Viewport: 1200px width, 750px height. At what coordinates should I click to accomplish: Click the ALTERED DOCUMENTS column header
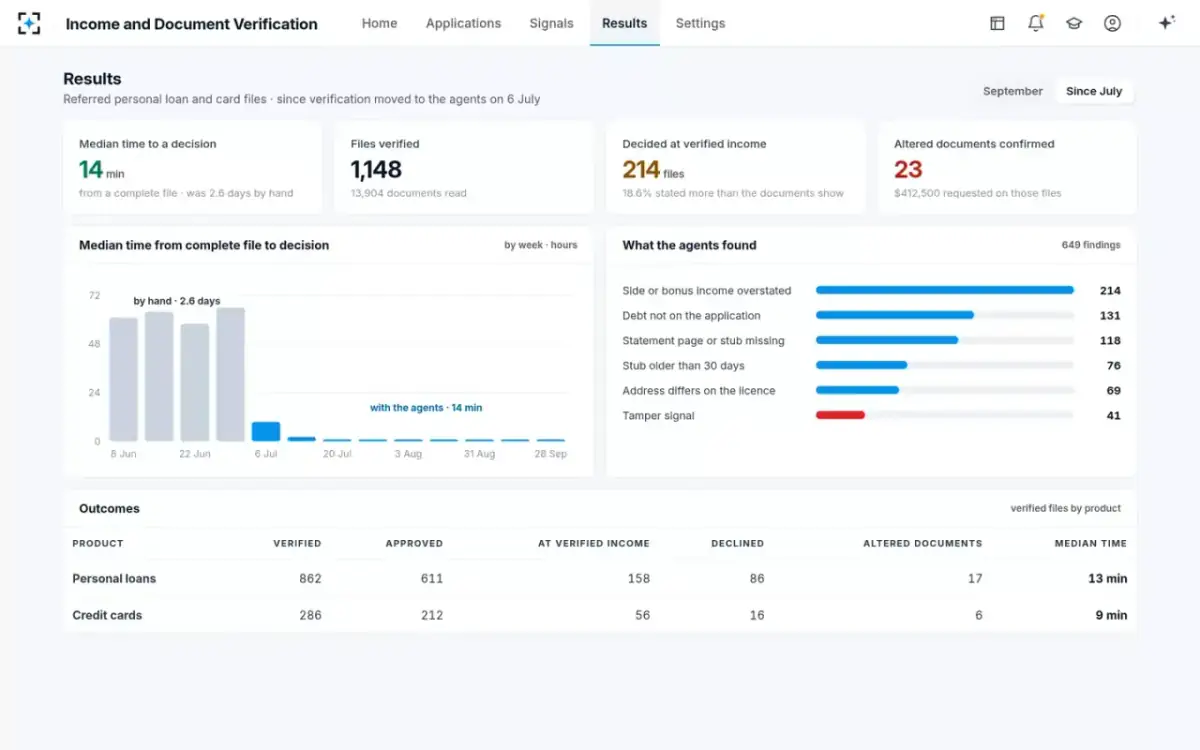[x=923, y=543]
